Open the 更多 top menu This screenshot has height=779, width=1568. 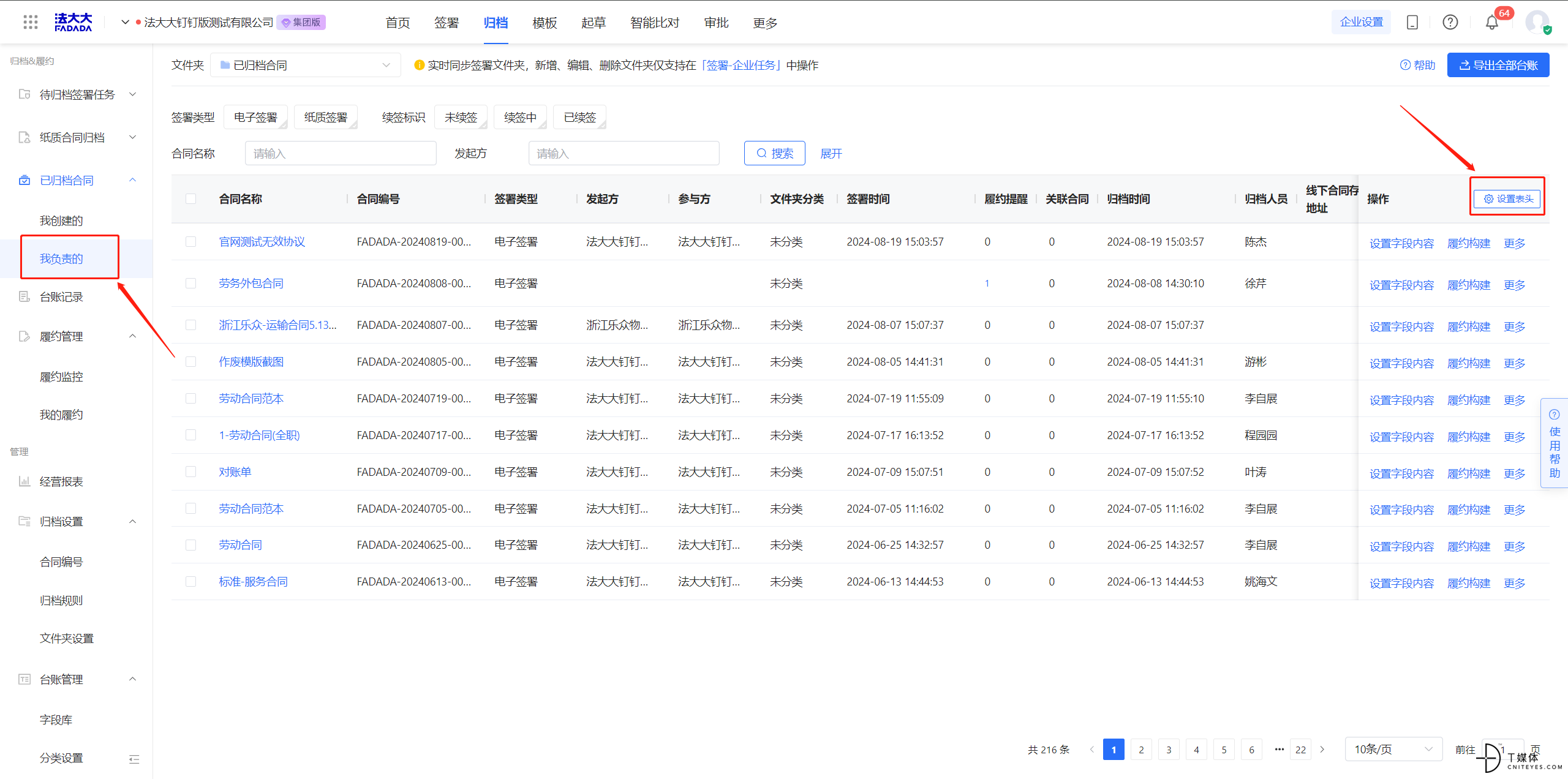click(x=765, y=23)
